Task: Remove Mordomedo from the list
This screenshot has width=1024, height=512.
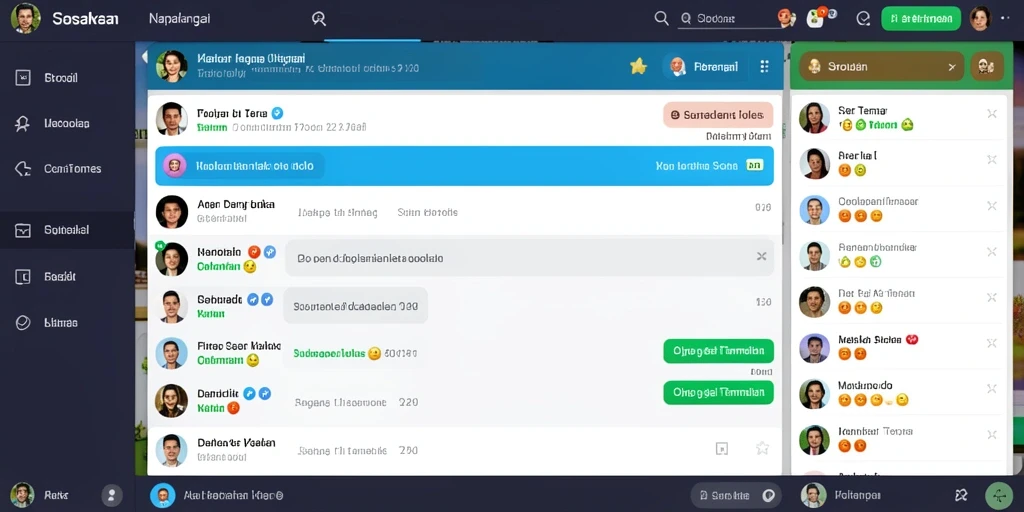Action: [991, 389]
